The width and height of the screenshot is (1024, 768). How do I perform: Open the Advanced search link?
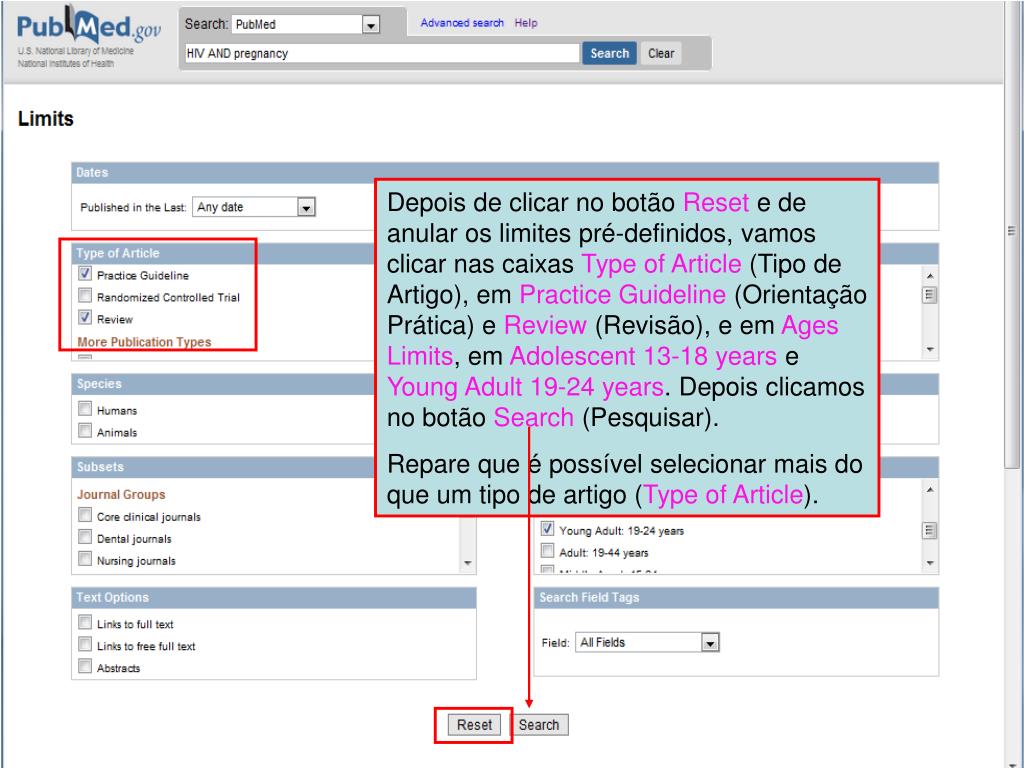(462, 23)
